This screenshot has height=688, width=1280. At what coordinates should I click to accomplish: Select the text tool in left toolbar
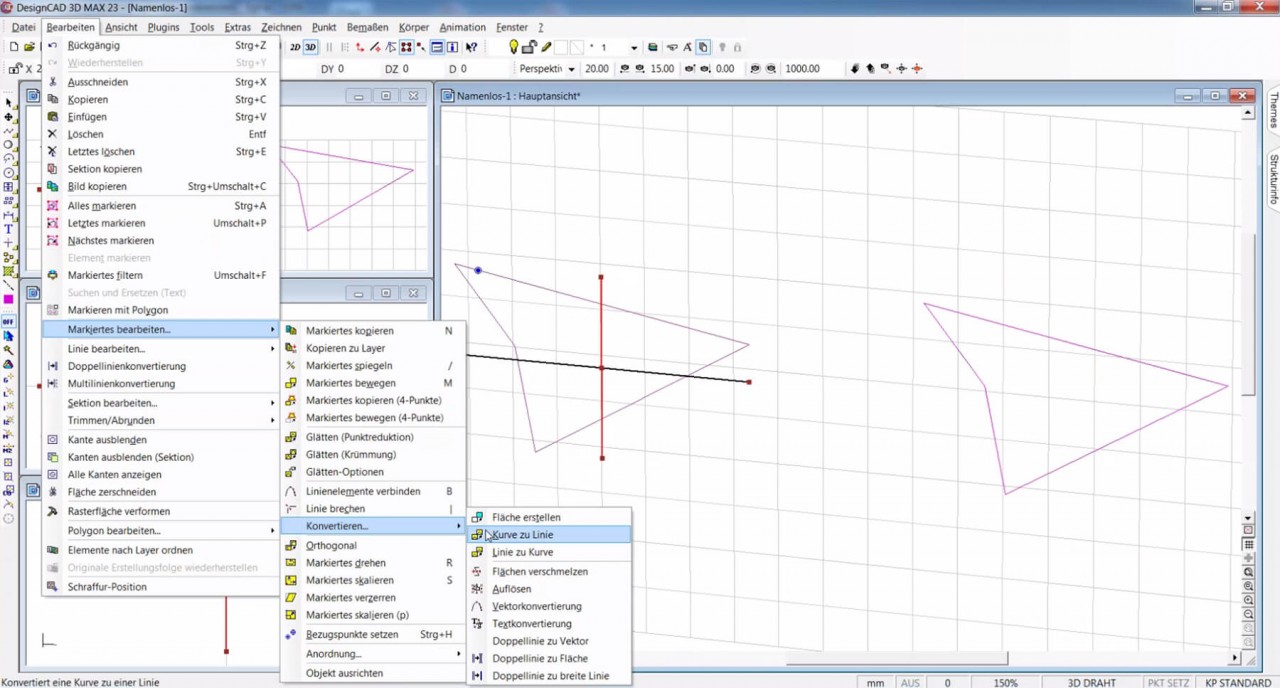point(8,227)
